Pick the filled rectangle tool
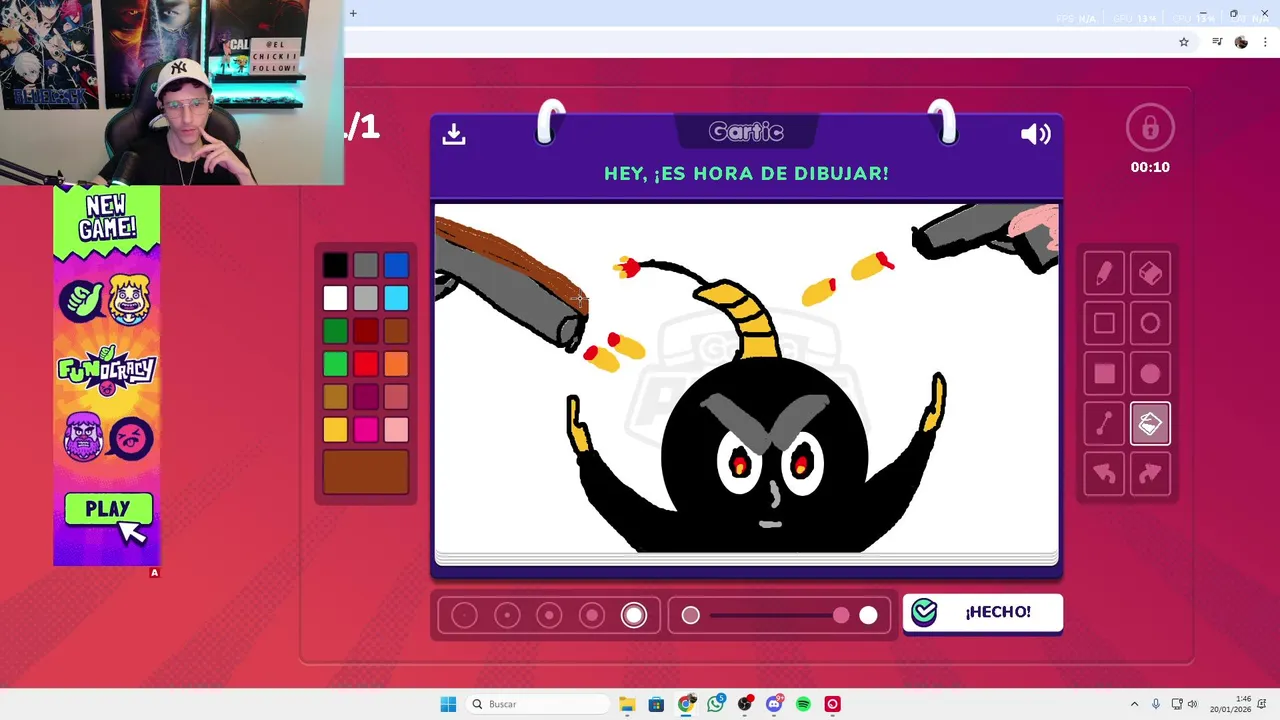This screenshot has height=720, width=1280. click(x=1104, y=373)
